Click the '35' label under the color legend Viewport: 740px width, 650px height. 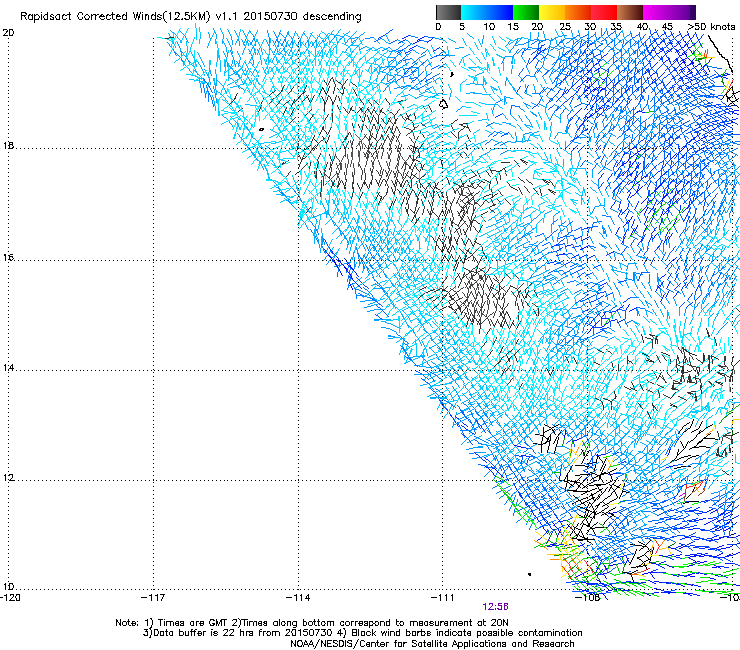(x=616, y=26)
